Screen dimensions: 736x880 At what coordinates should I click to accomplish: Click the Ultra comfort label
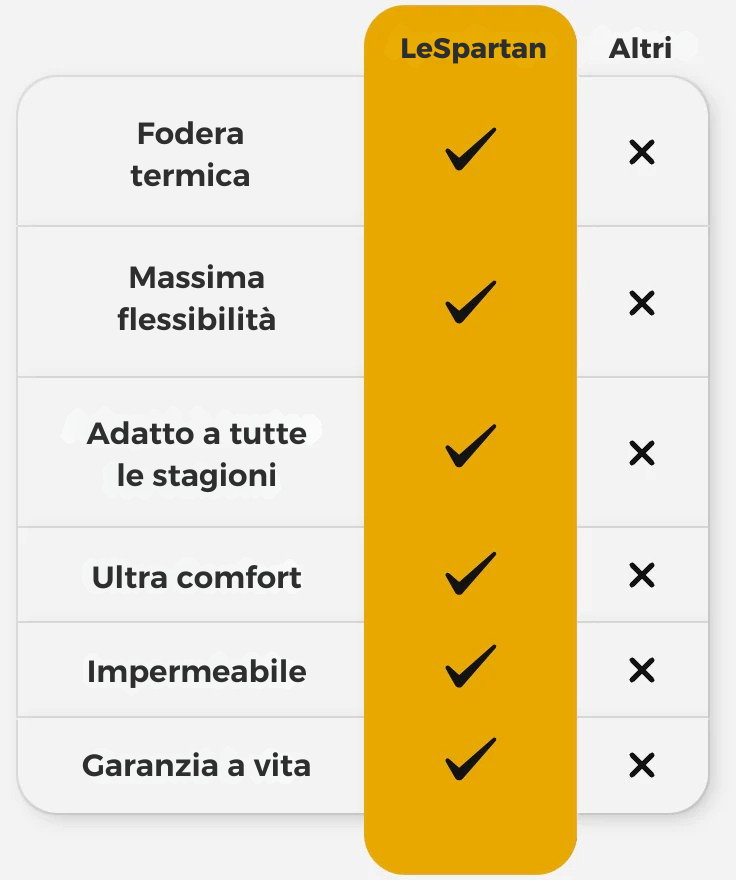pos(196,577)
